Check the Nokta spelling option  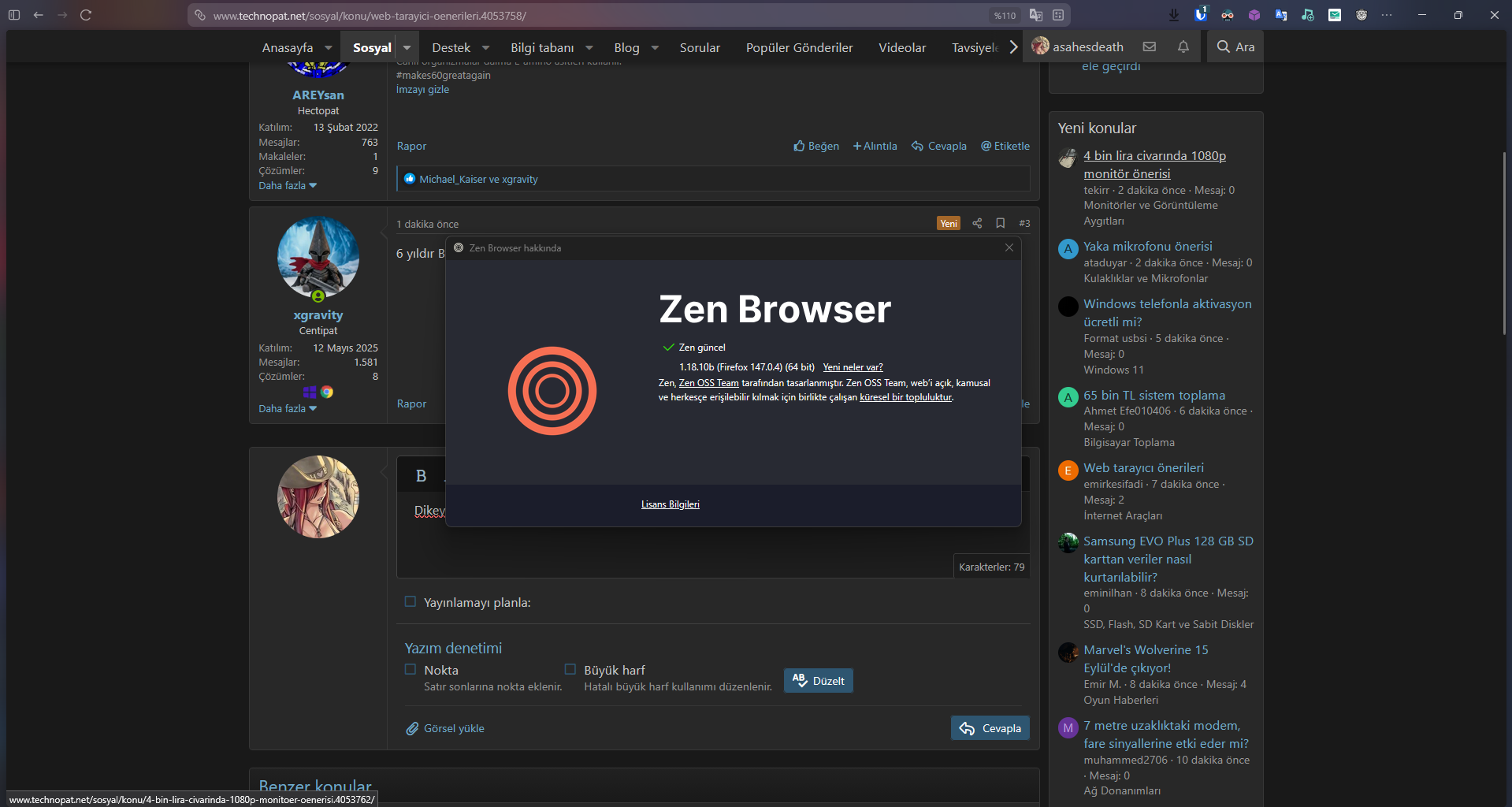[x=411, y=669]
